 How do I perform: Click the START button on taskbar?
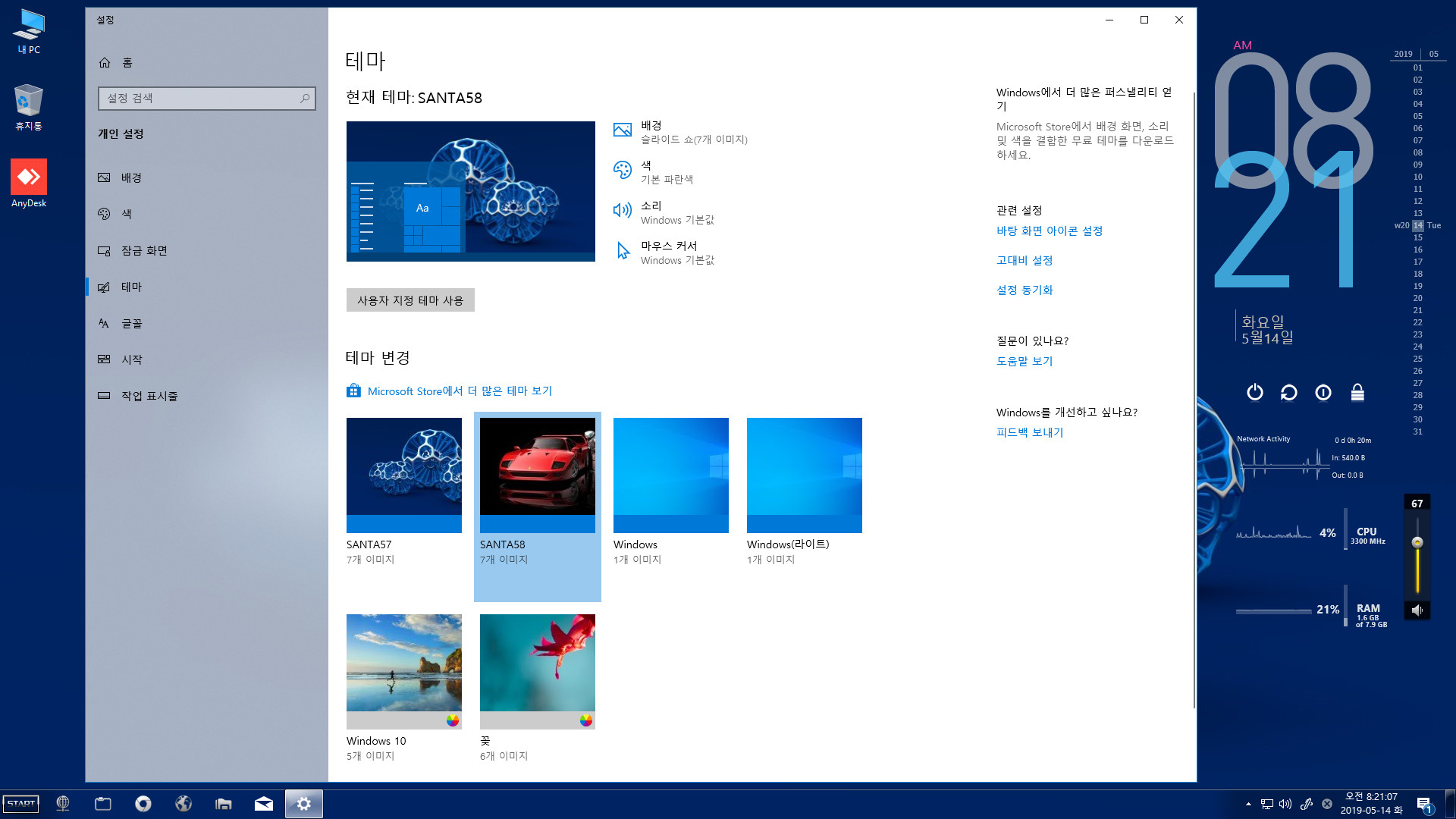21,804
